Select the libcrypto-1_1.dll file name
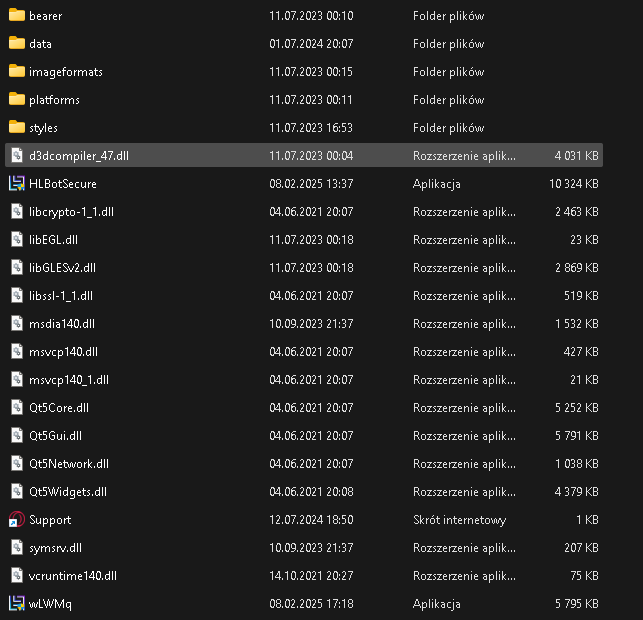643x620 pixels. [71, 212]
